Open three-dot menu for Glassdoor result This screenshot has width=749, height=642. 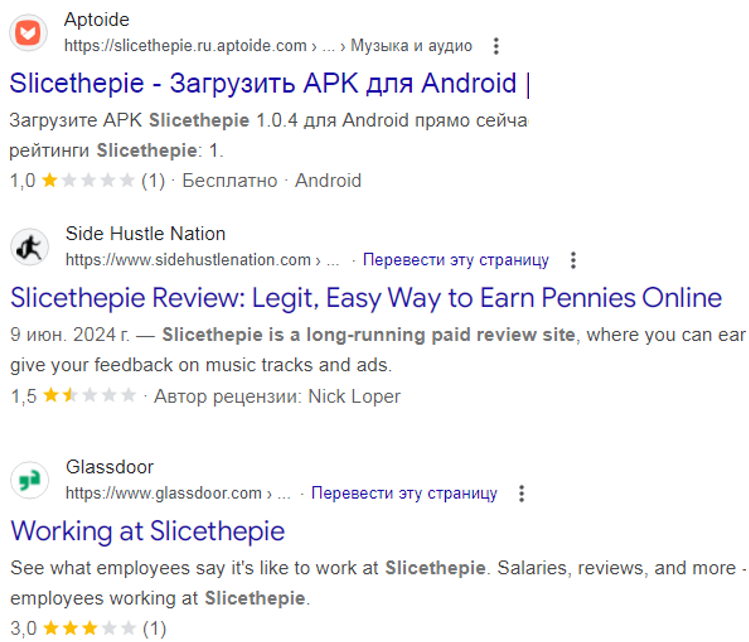coord(521,494)
